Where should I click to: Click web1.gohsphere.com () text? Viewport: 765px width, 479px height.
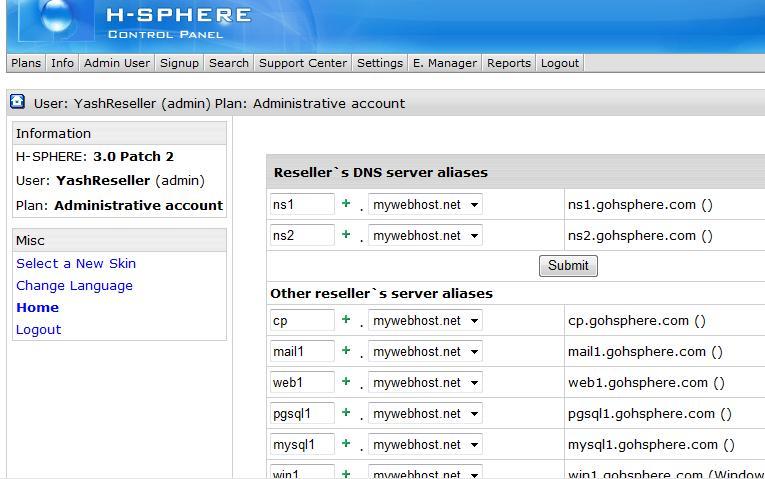click(x=646, y=383)
